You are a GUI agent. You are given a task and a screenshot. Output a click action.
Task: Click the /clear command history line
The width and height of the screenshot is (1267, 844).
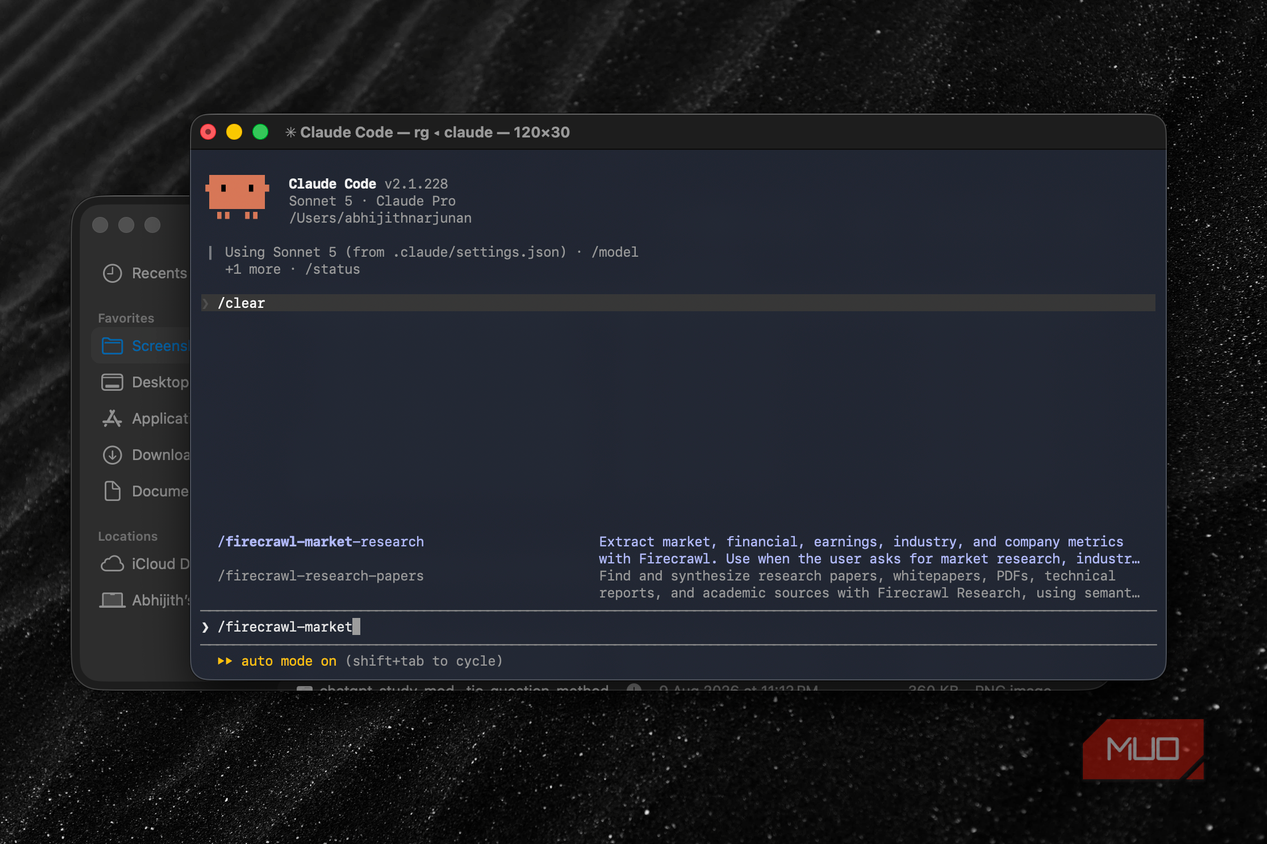coord(678,303)
